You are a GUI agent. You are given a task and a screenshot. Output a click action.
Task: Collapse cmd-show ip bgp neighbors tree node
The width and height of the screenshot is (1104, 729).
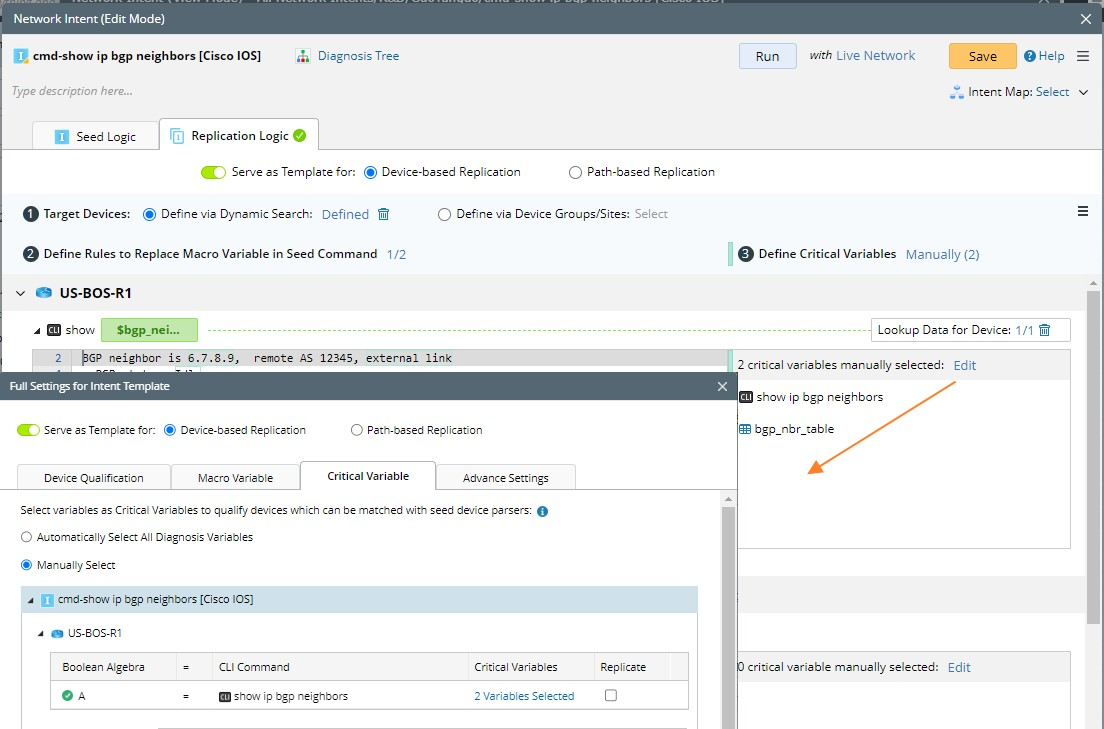[30, 600]
